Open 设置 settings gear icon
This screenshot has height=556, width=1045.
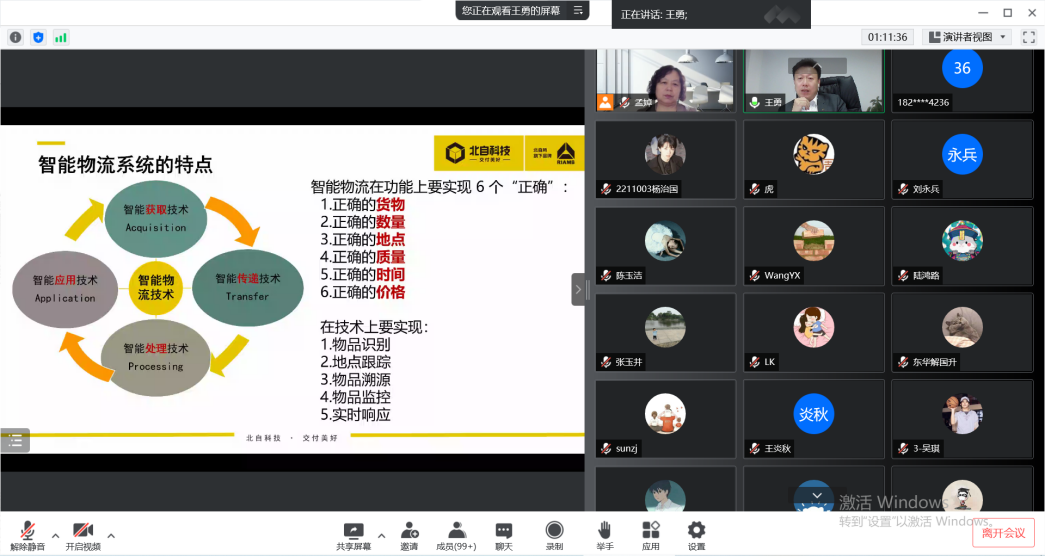(696, 530)
